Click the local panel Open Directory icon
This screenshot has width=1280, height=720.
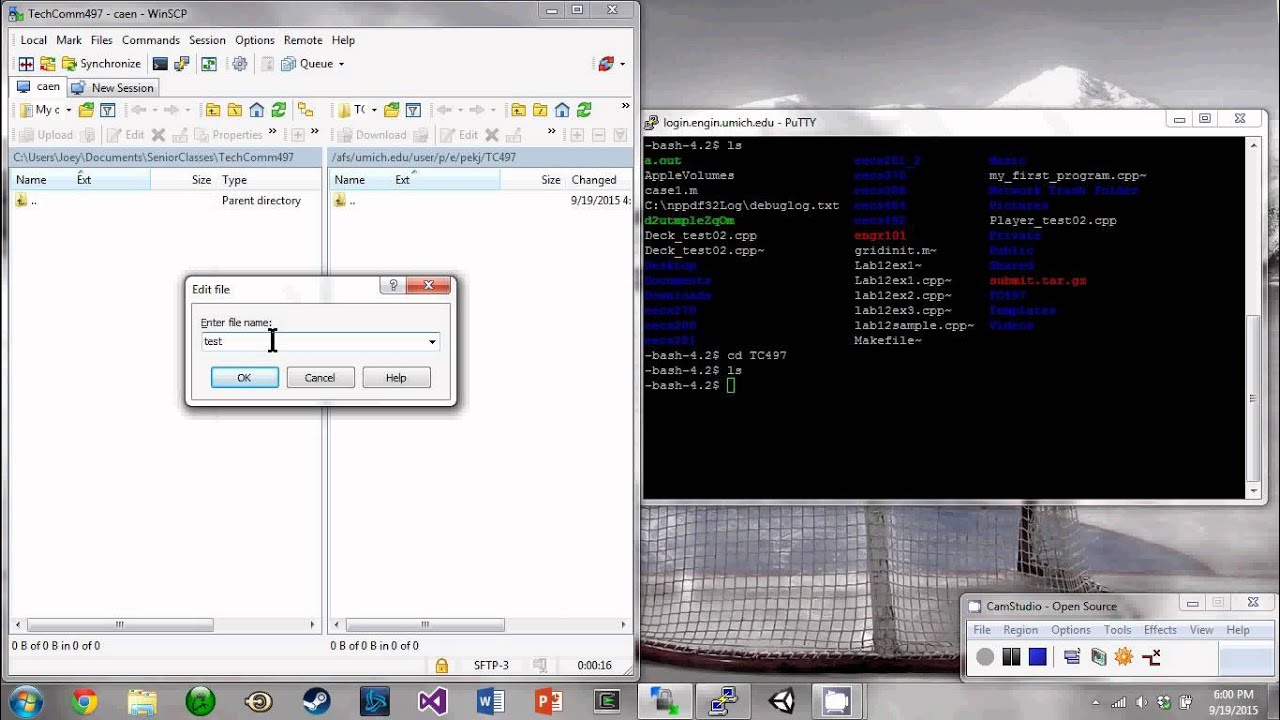86,110
